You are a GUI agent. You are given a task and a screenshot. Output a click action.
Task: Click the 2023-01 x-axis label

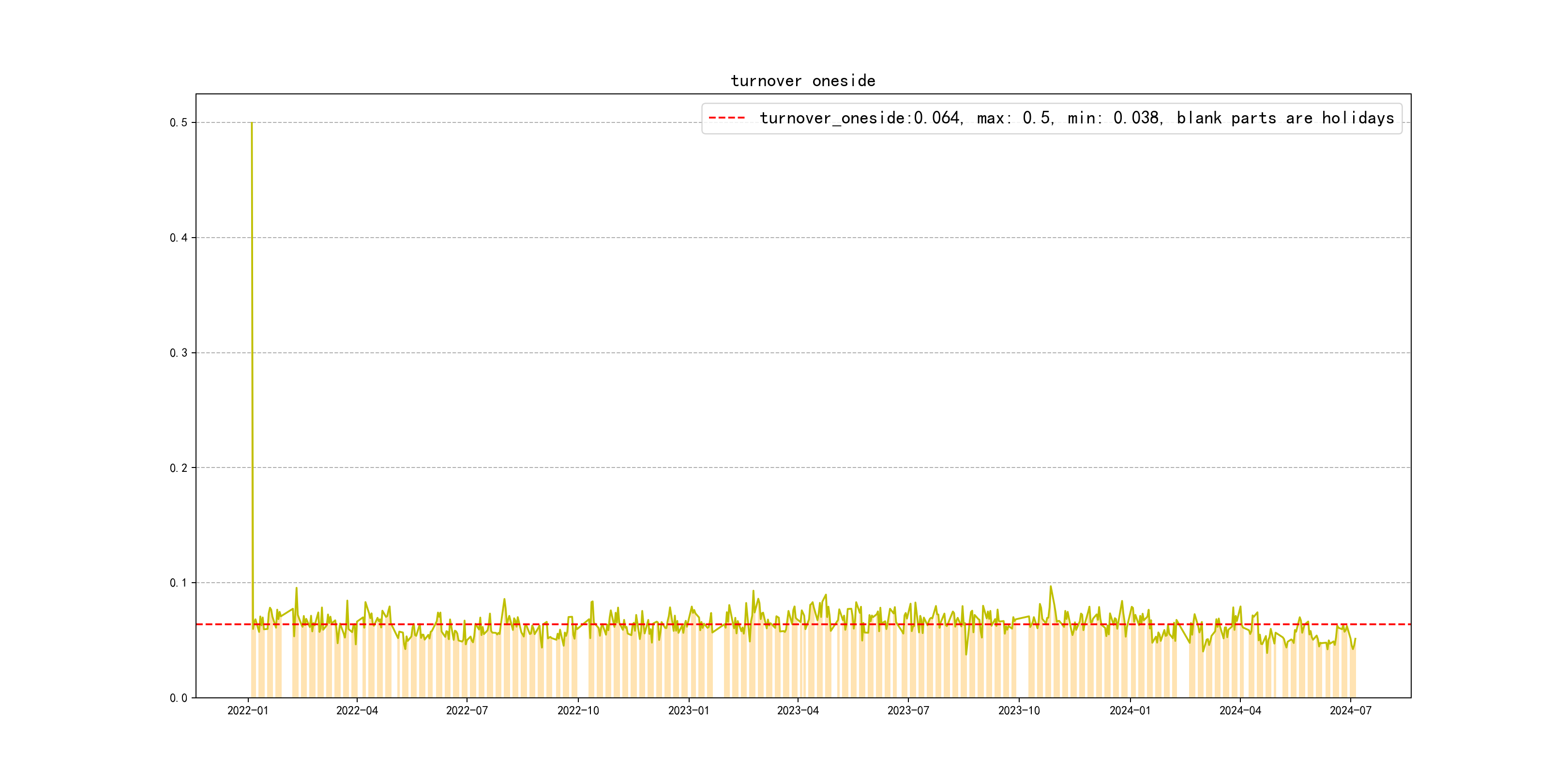tap(689, 711)
